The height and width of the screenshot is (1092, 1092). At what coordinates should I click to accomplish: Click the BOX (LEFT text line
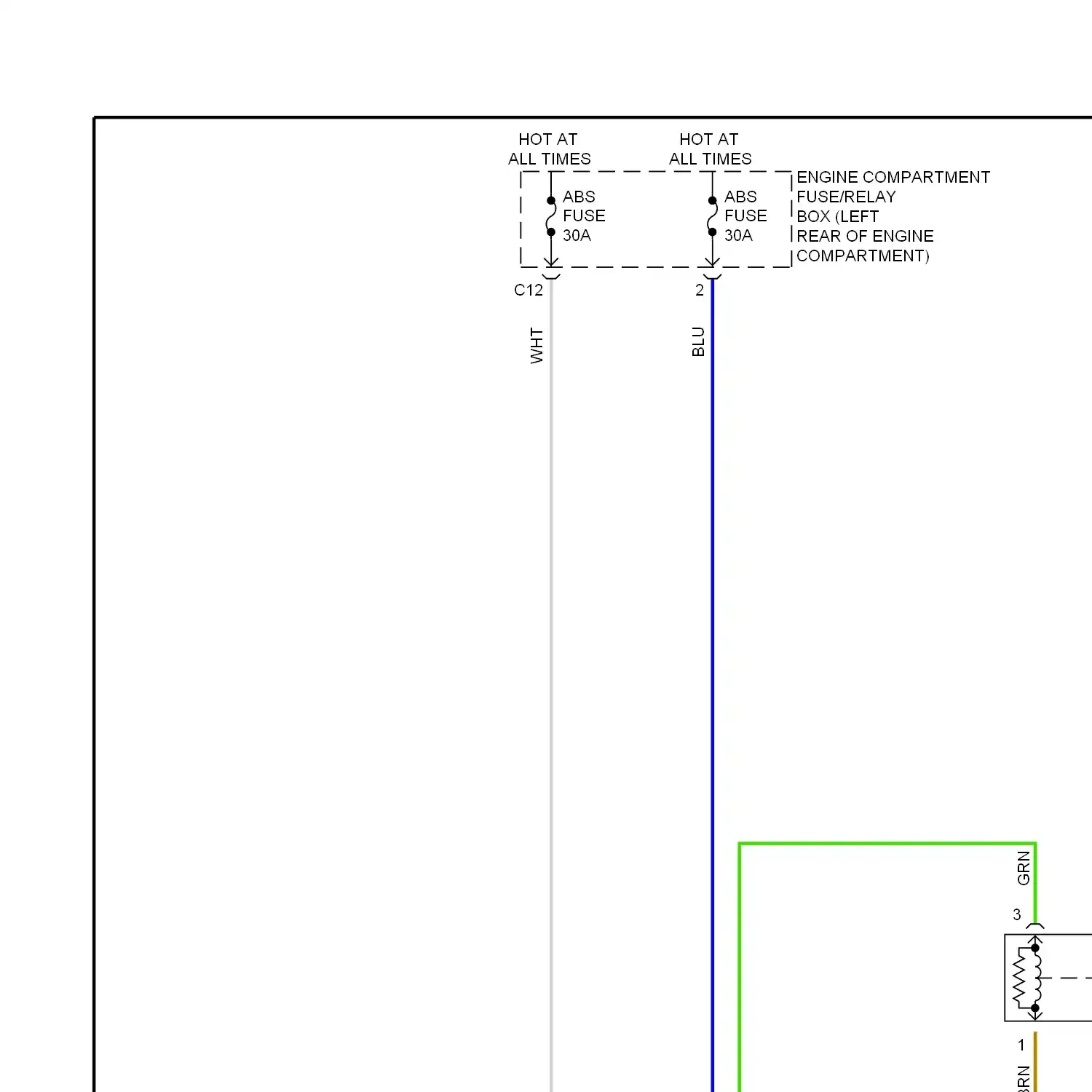point(837,216)
